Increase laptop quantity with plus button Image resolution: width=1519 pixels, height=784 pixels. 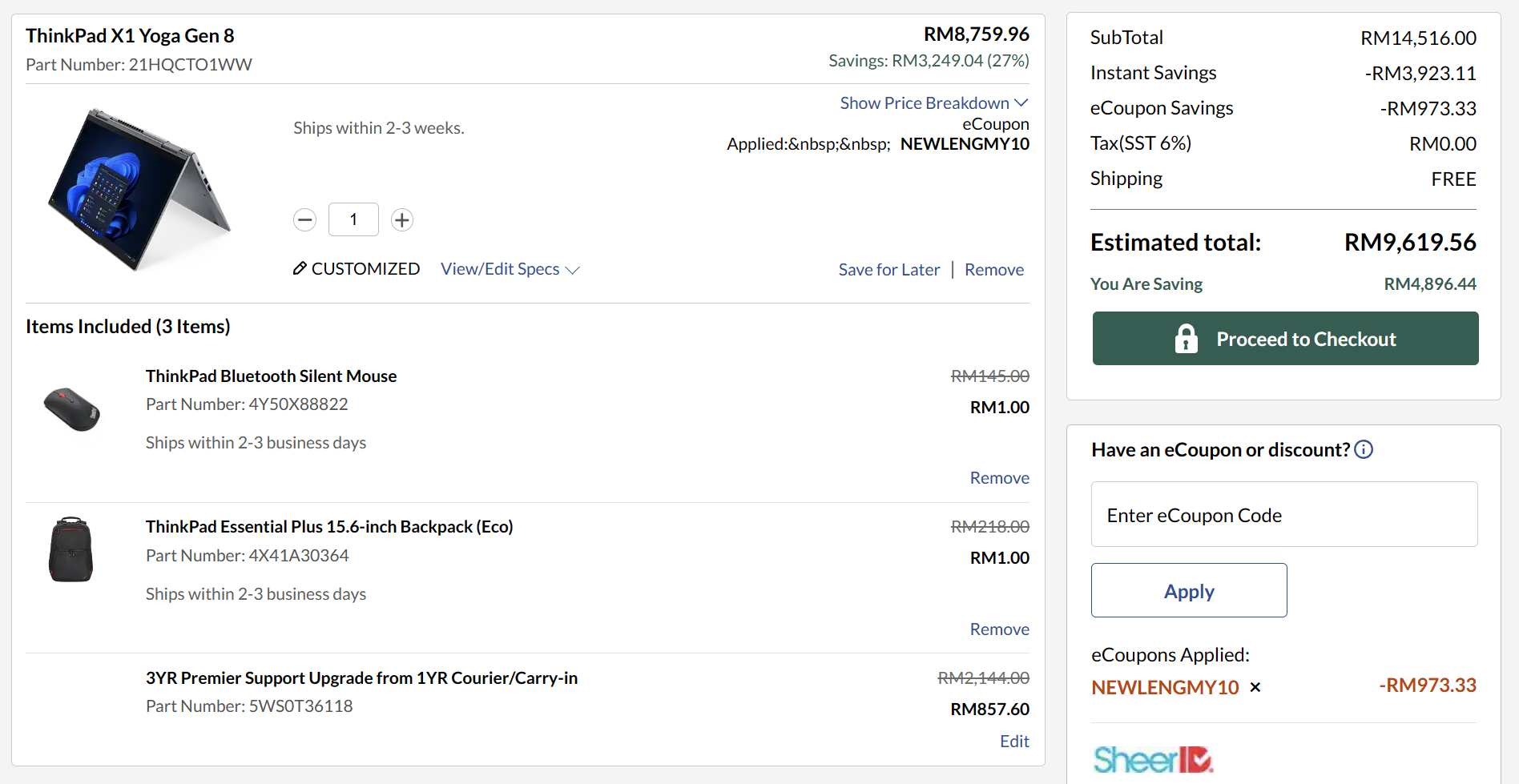pyautogui.click(x=402, y=219)
